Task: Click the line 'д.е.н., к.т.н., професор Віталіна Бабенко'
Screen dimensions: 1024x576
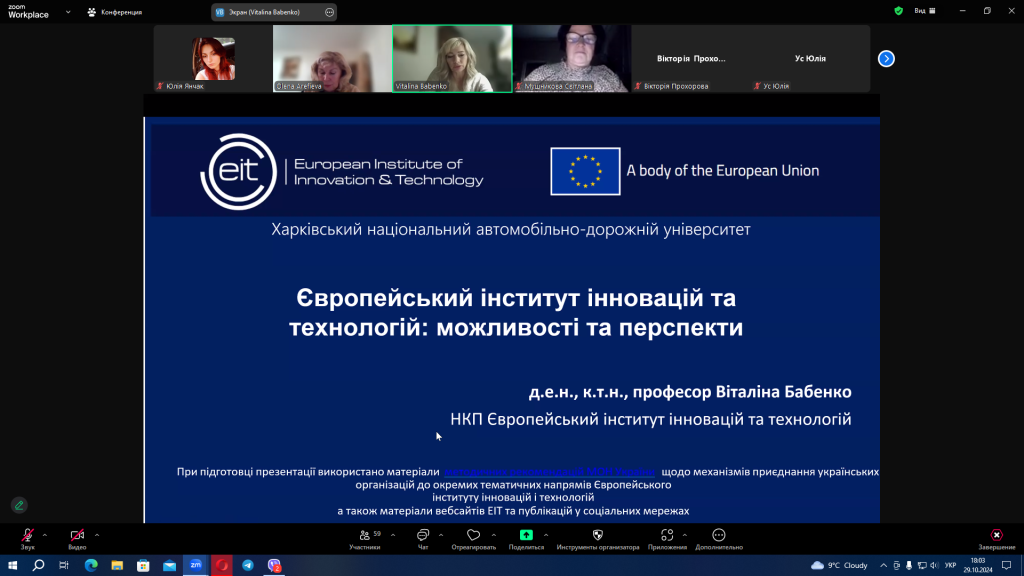Action: [x=690, y=392]
